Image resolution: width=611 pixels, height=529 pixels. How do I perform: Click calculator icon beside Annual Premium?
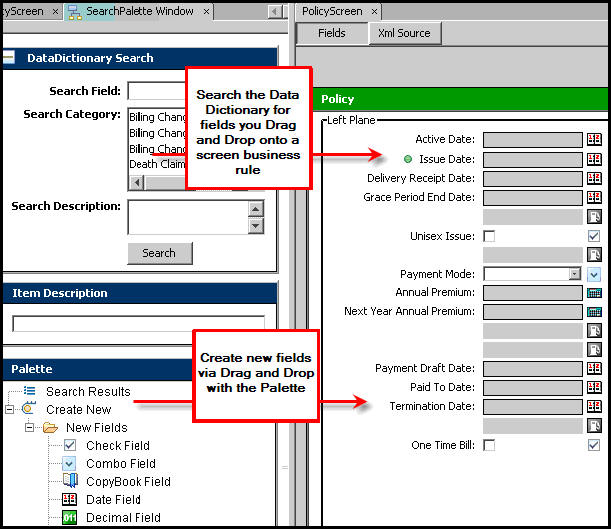[x=594, y=293]
